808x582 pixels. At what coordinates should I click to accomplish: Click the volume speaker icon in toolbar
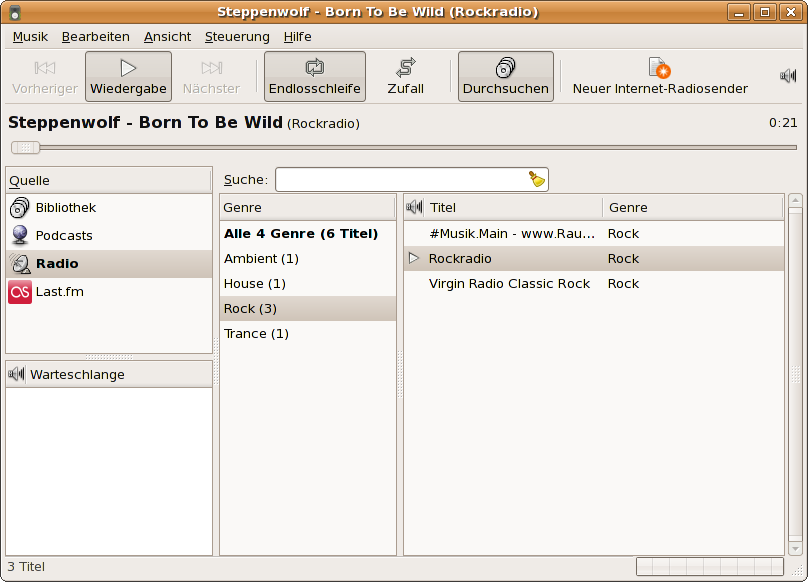(788, 76)
